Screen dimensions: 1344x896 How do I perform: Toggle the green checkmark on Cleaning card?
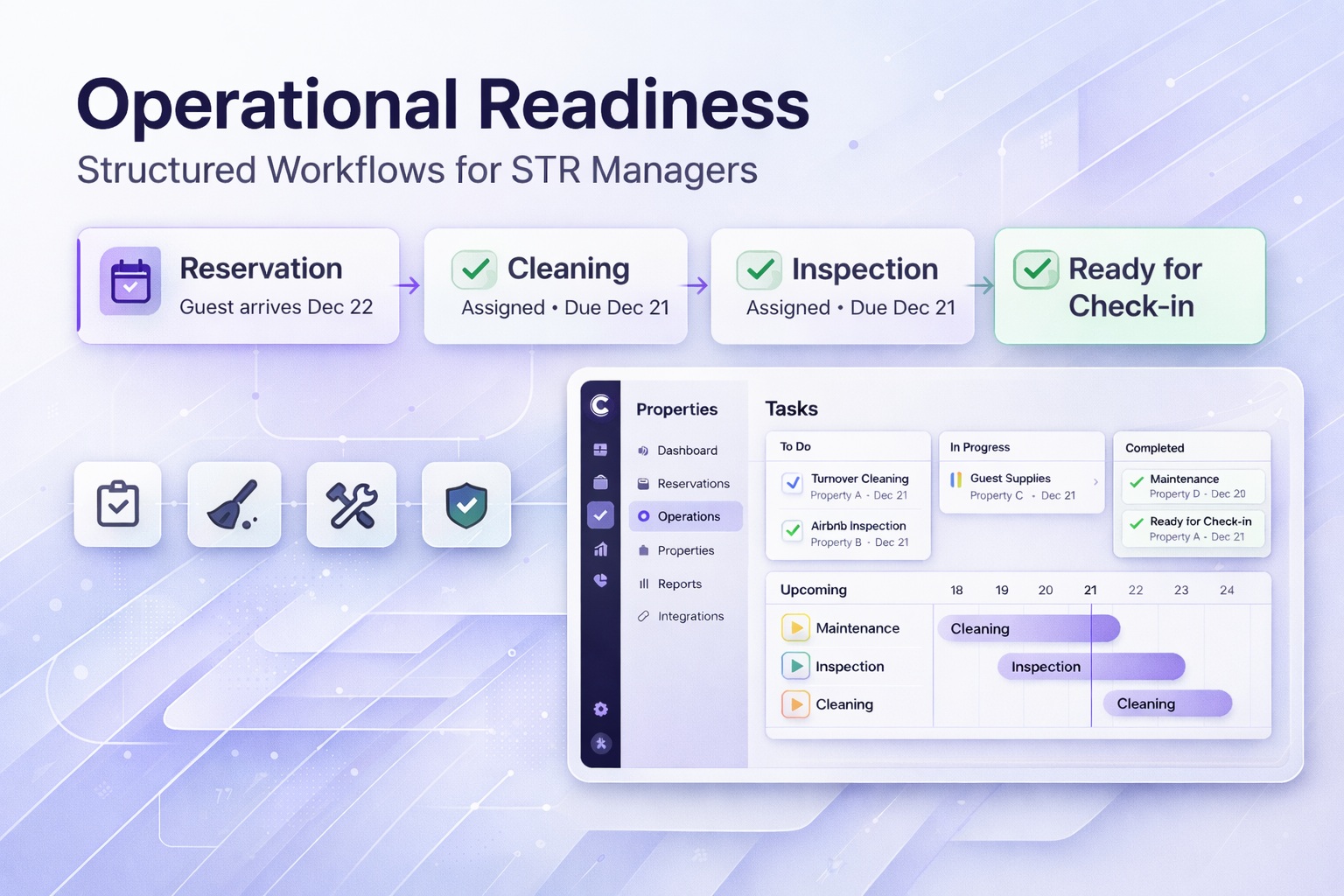coord(474,269)
